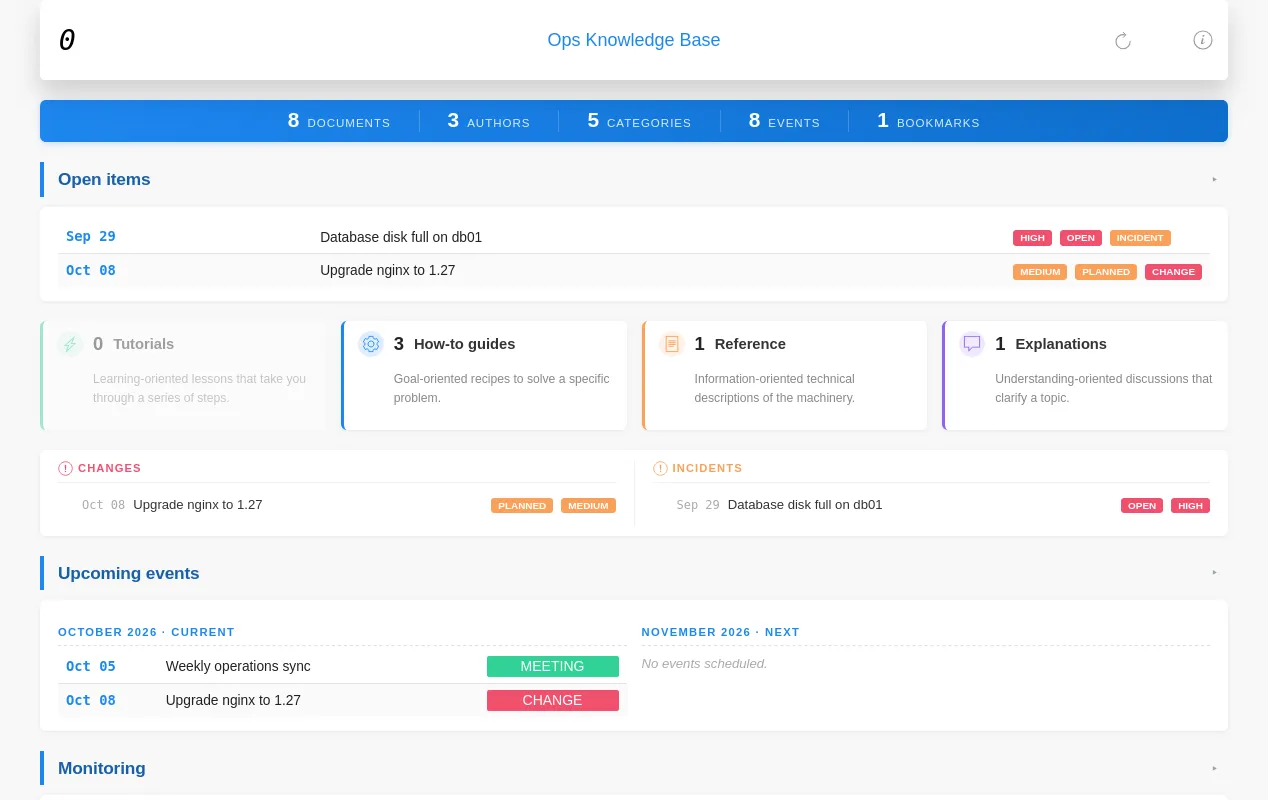
Task: Click the CHANGES panel heading
Action: coord(109,468)
